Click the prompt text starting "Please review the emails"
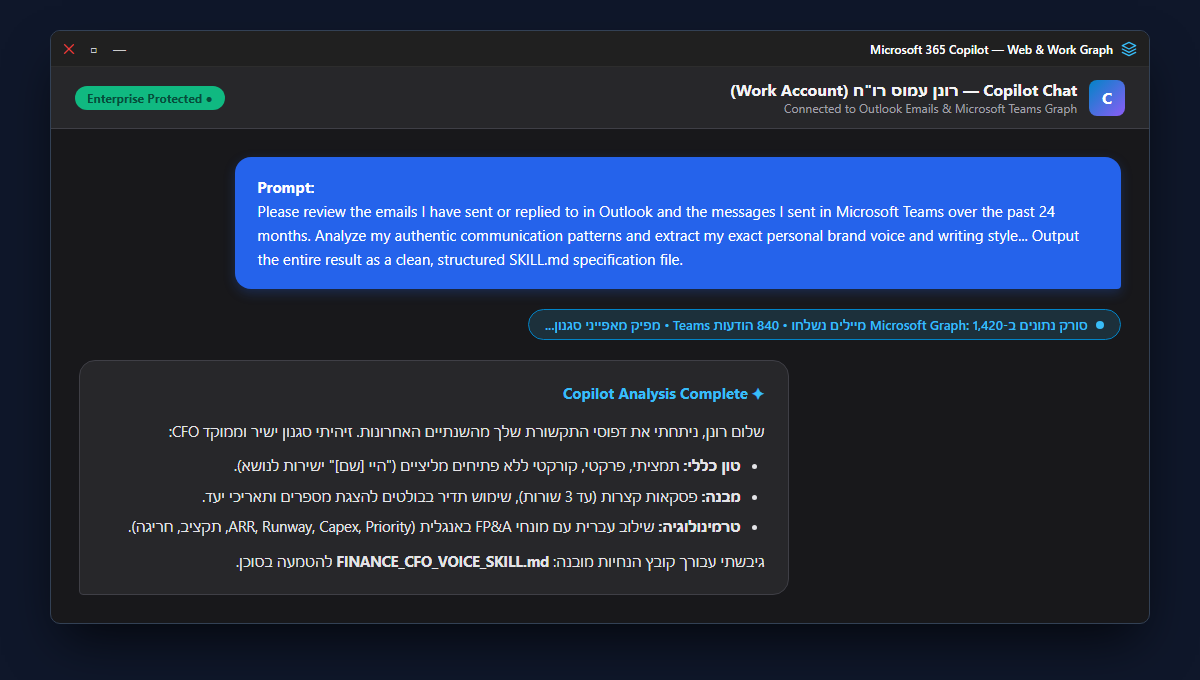This screenshot has height=680, width=1200. 668,236
